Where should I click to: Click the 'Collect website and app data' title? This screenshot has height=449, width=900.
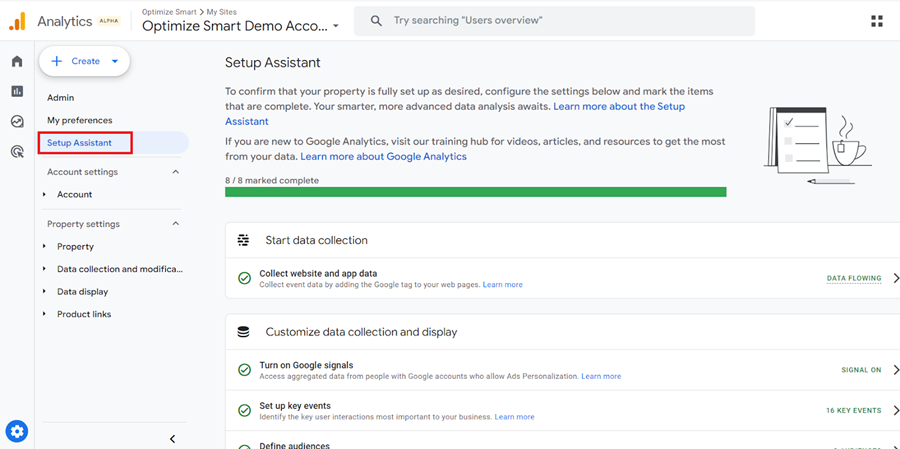pyautogui.click(x=318, y=274)
